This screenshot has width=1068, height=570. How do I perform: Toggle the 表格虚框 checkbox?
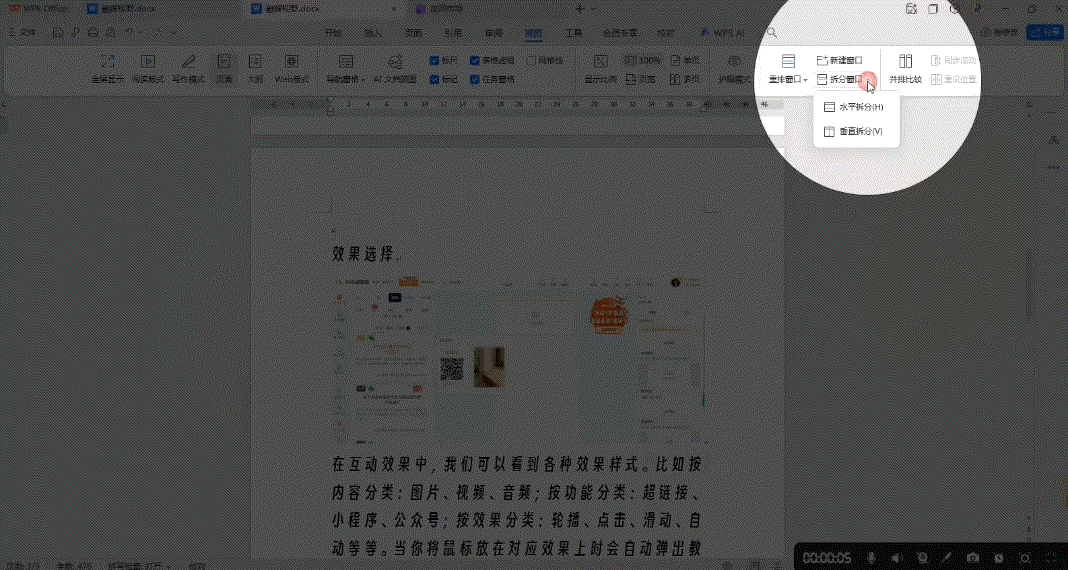[475, 60]
